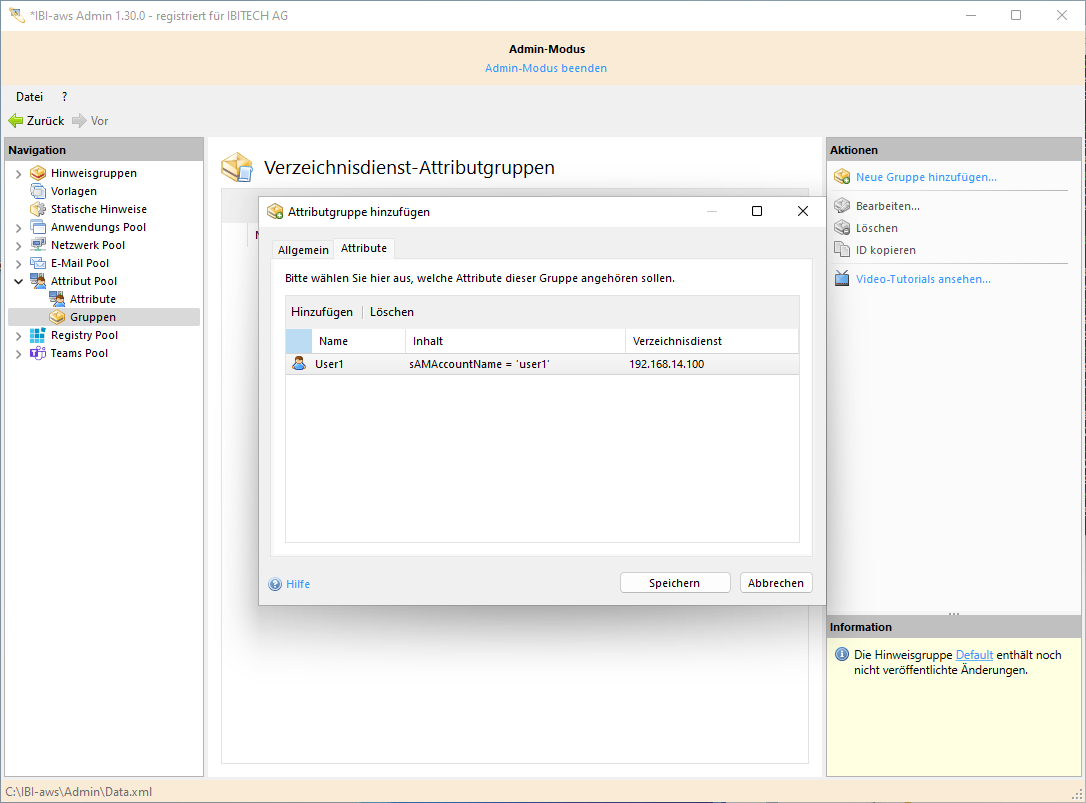Click the Statische Hinweise icon
This screenshot has height=803, width=1086.
click(x=38, y=209)
